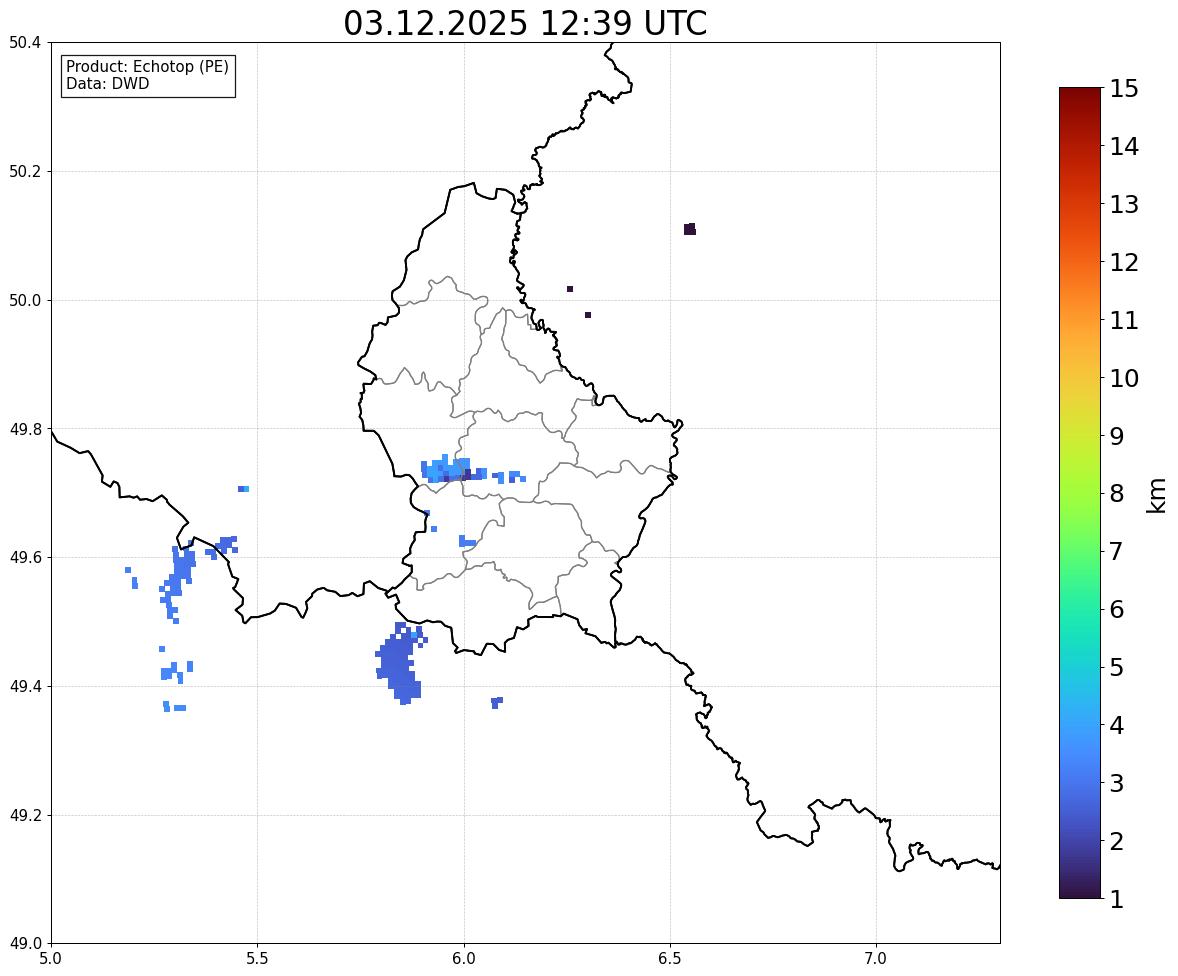1178x976 pixels.
Task: Click the colorbar tick label 1
Action: pyautogui.click(x=1117, y=899)
